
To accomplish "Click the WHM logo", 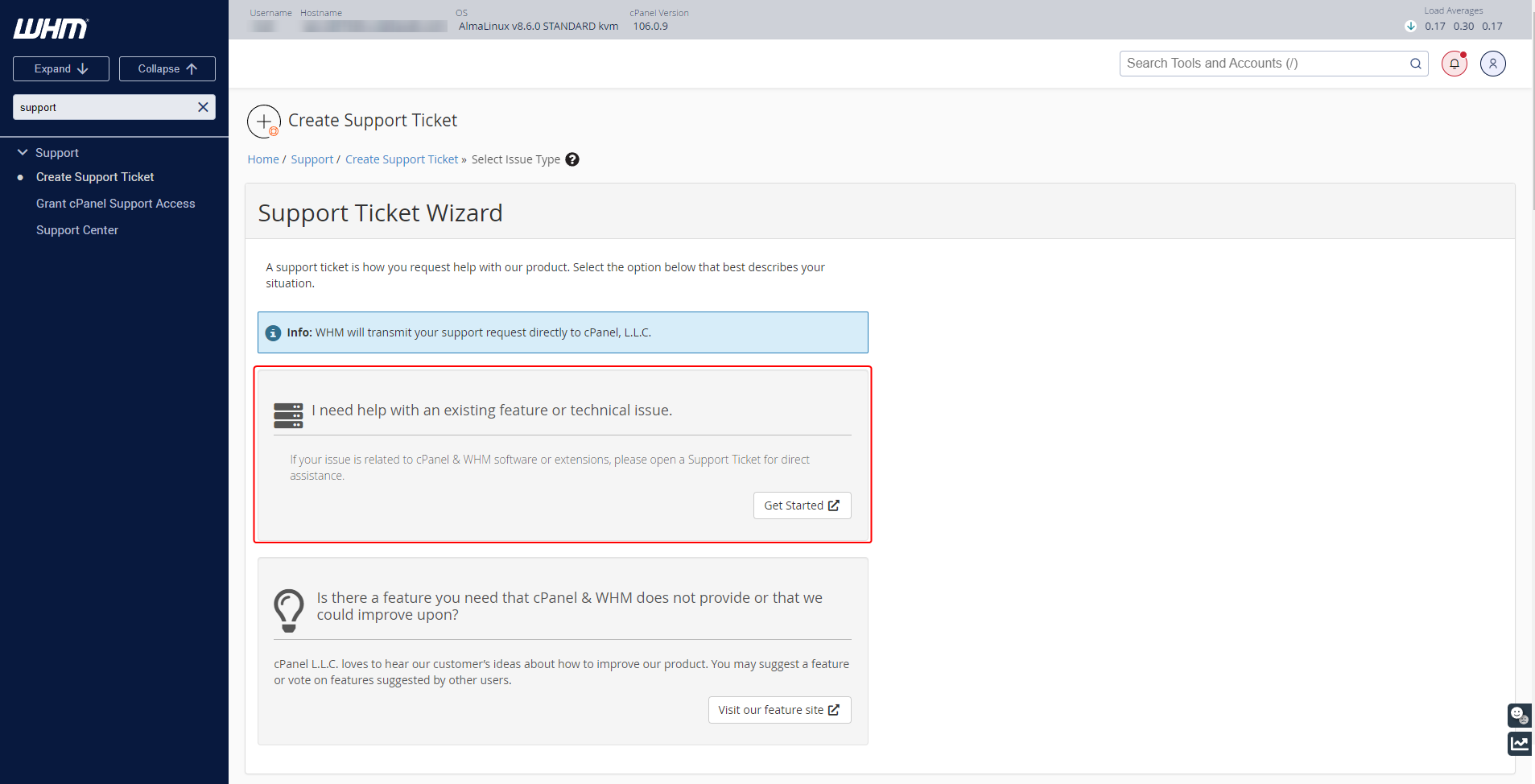I will (x=51, y=29).
